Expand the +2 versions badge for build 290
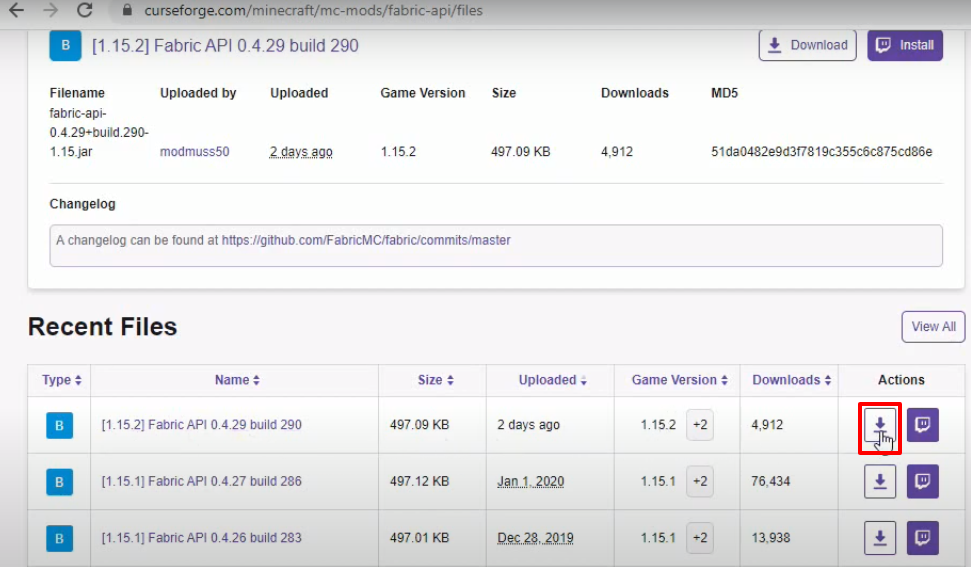 pos(700,425)
